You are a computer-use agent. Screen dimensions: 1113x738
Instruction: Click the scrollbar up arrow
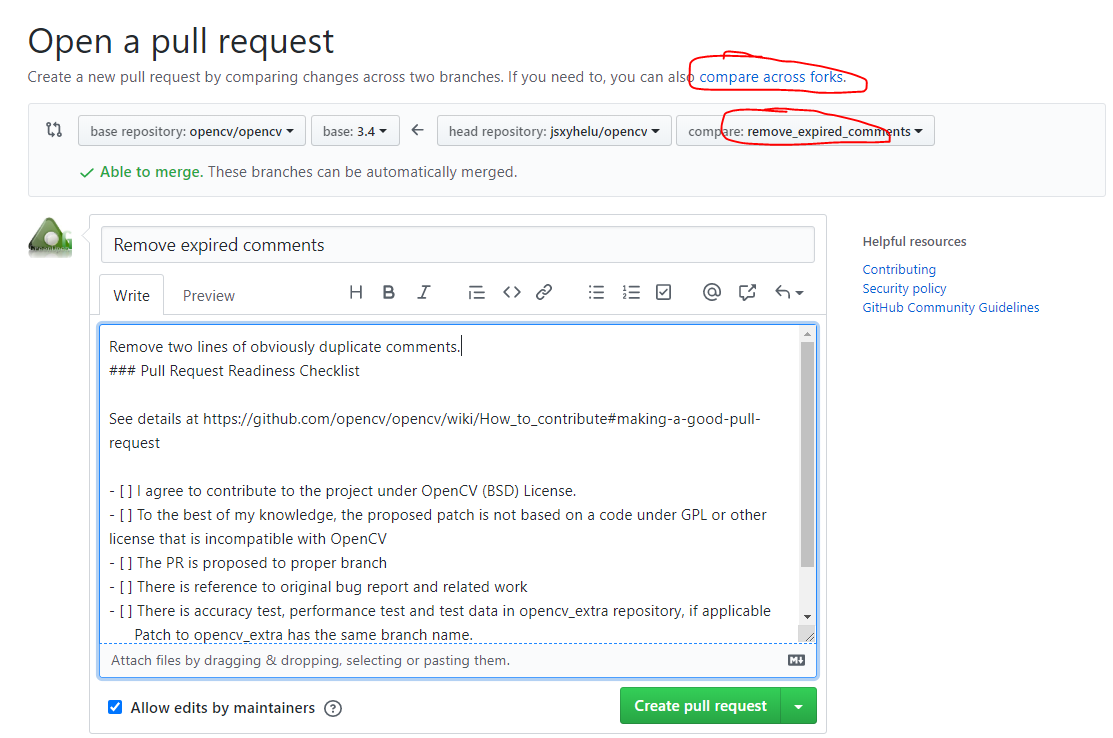807,334
